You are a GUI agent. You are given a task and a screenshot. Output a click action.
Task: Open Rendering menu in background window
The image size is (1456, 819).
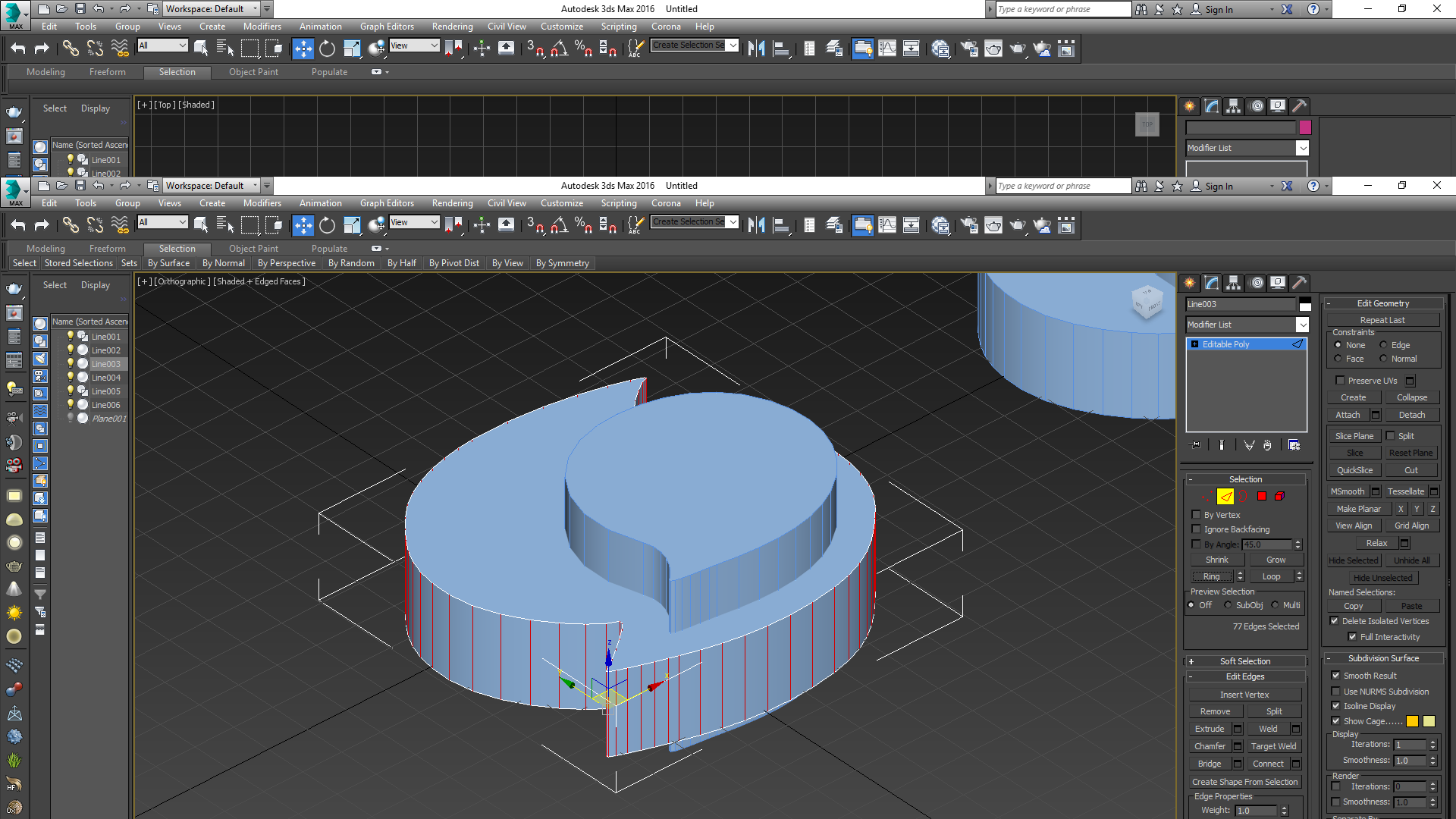452,27
